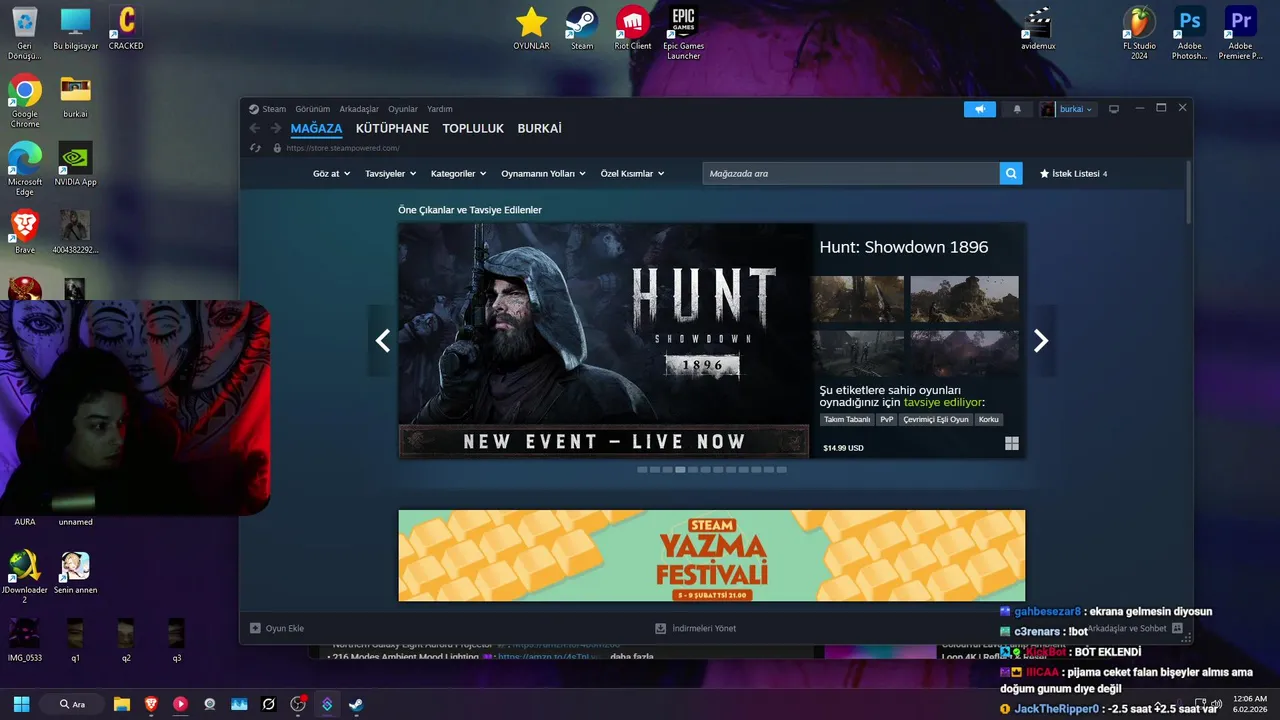Open the Microsoft Edge desktop shortcut
The width and height of the screenshot is (1280, 720).
pos(24,168)
